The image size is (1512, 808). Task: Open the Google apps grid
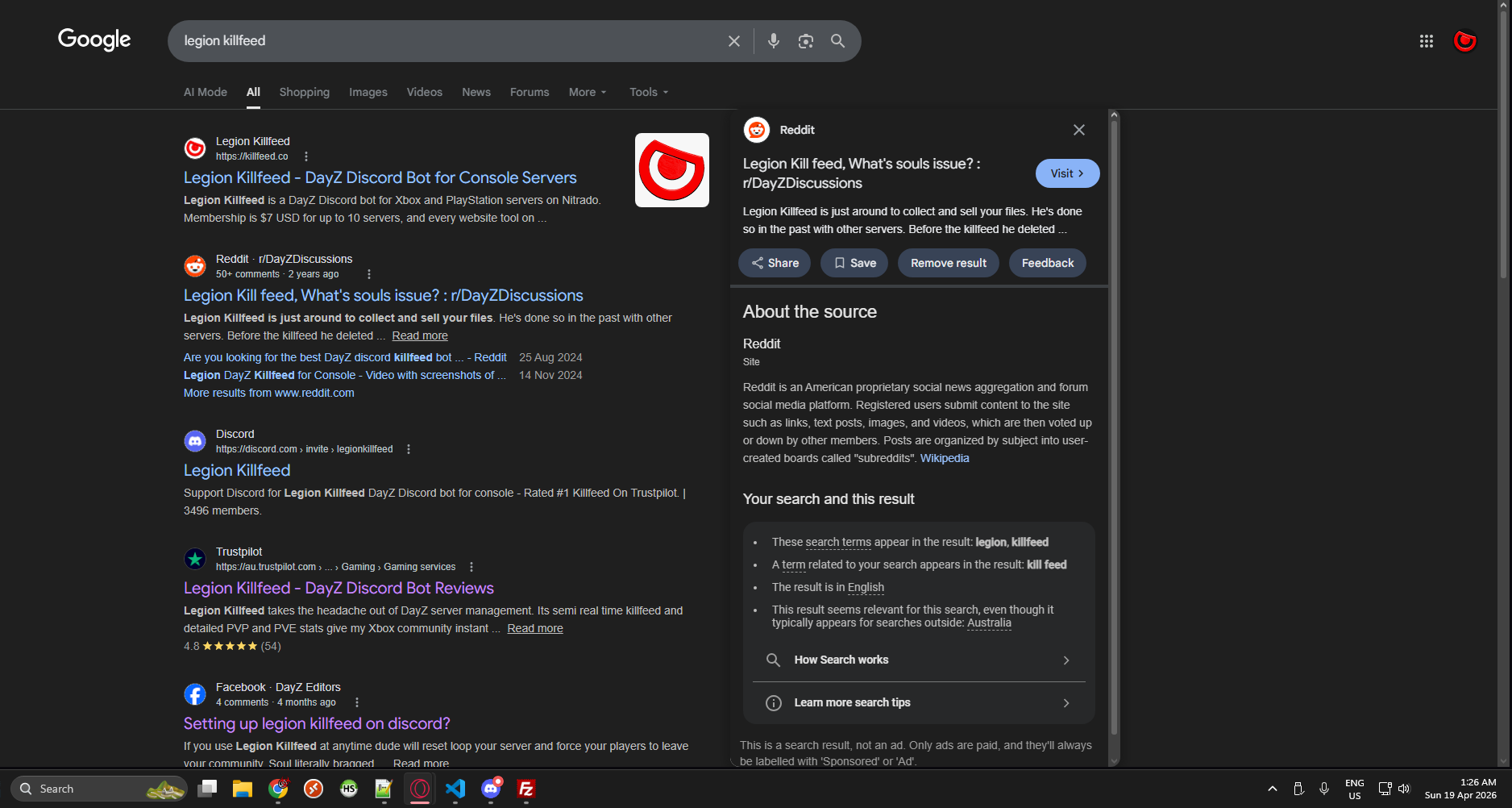1427,41
